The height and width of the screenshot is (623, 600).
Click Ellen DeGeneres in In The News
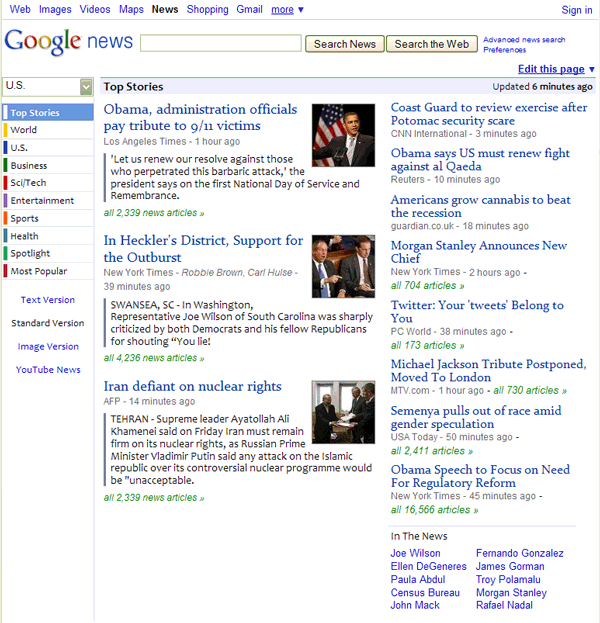[x=428, y=566]
